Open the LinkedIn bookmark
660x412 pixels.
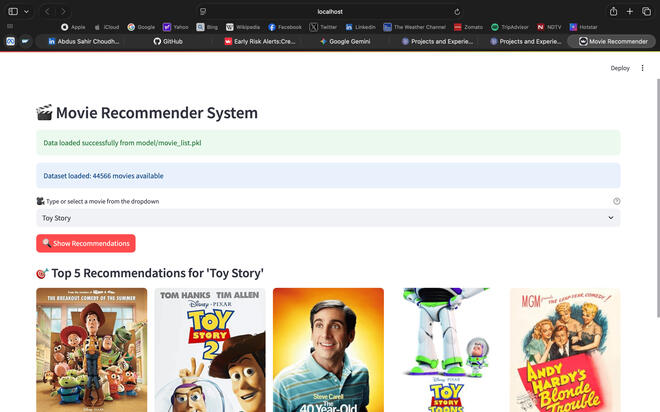point(360,27)
